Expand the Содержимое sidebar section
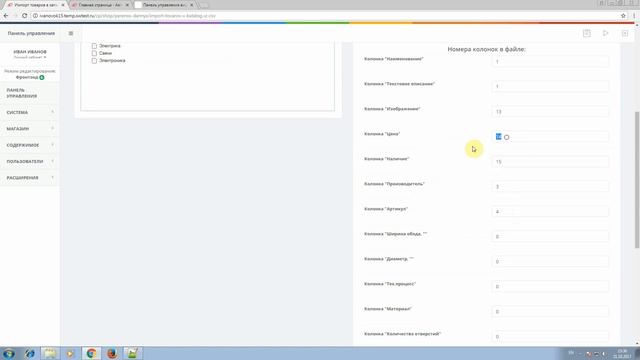The height and width of the screenshot is (360, 640). pyautogui.click(x=29, y=145)
